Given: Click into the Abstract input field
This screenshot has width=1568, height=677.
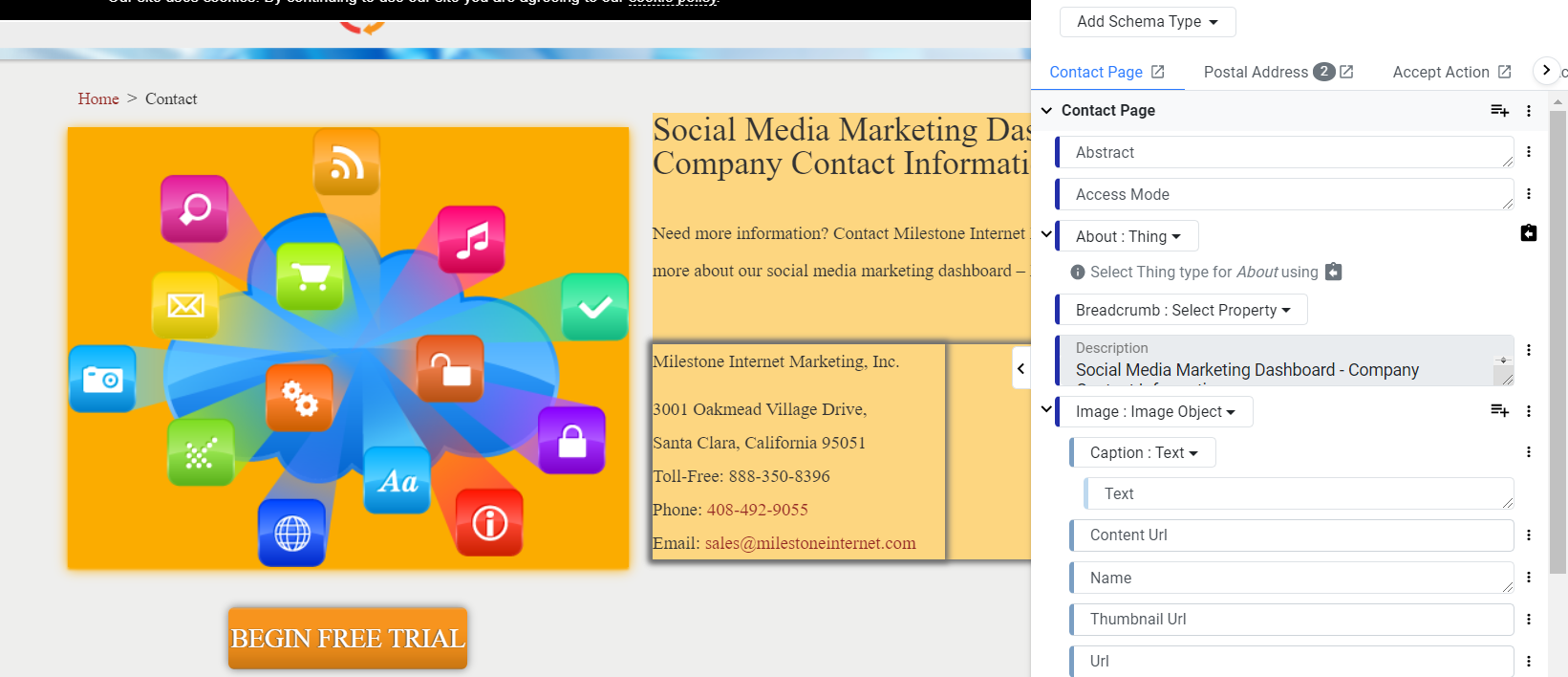Looking at the screenshot, I should click(1285, 152).
